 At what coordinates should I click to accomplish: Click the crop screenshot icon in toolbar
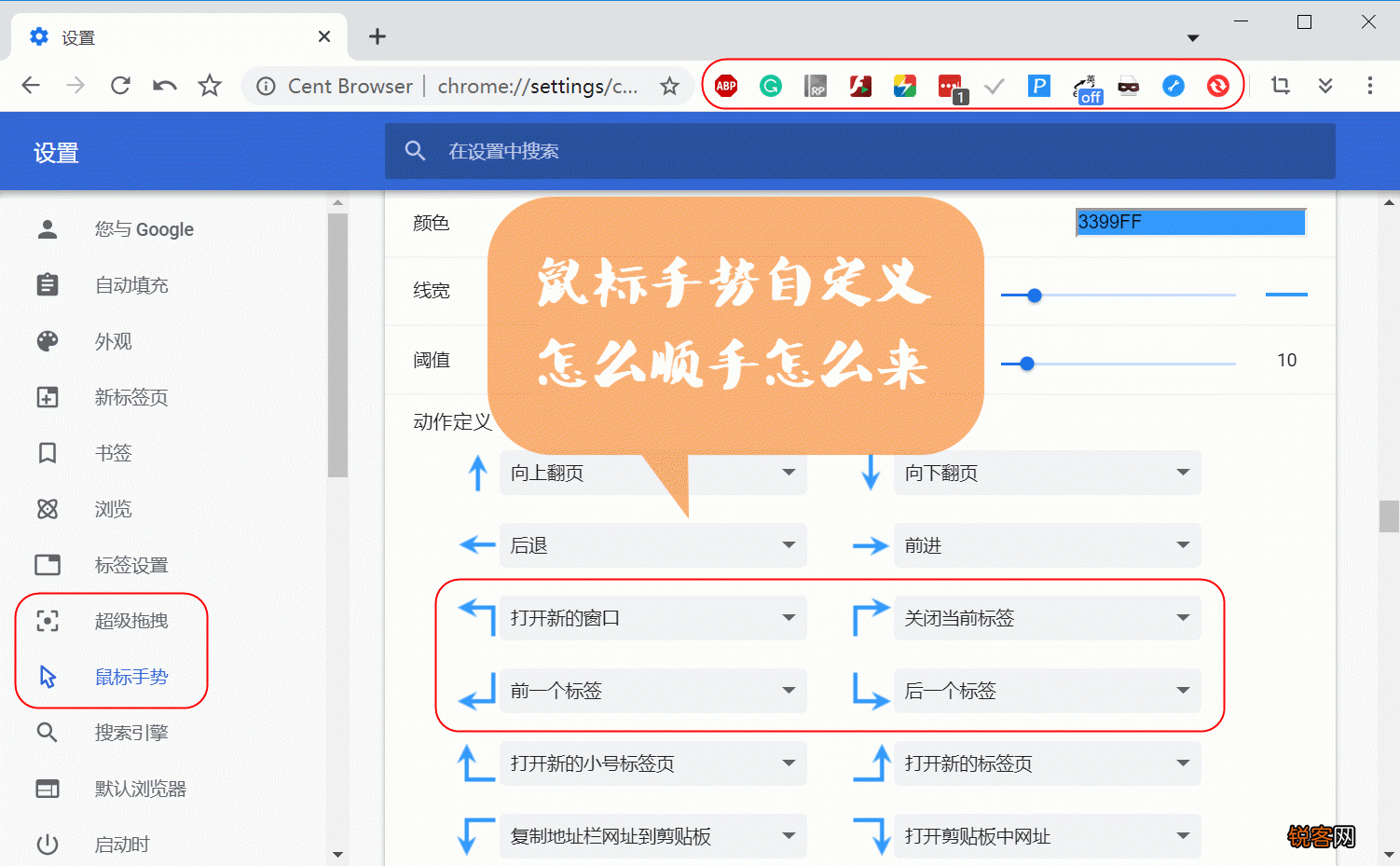1281,86
